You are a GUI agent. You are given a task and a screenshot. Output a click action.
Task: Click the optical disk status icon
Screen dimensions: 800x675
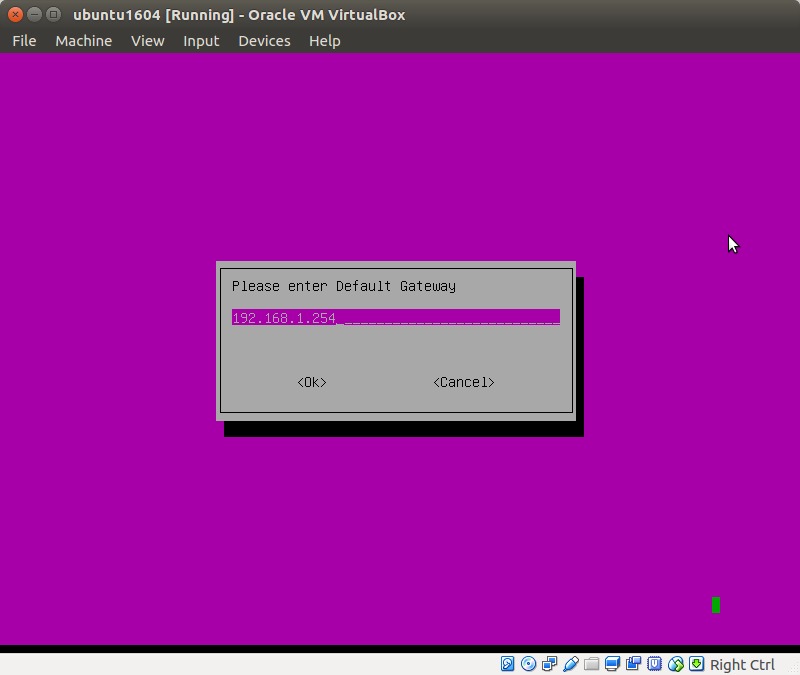[x=529, y=664]
